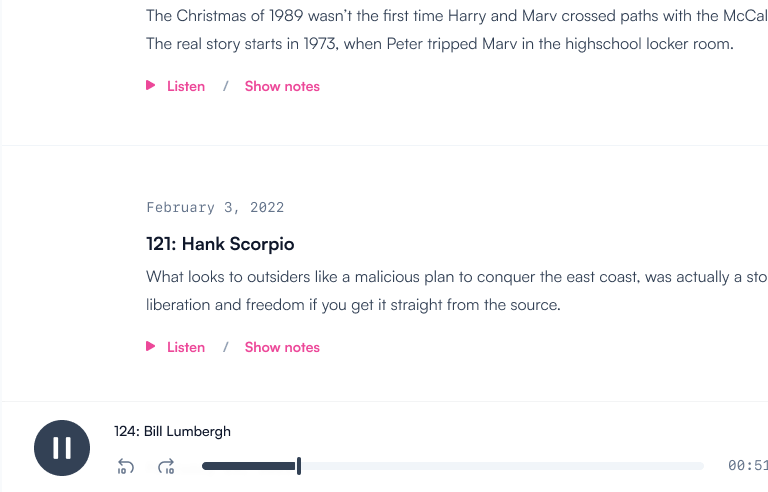Image resolution: width=768 pixels, height=492 pixels.
Task: Open Show notes for the Harry and Marv episode
Action: pos(282,86)
